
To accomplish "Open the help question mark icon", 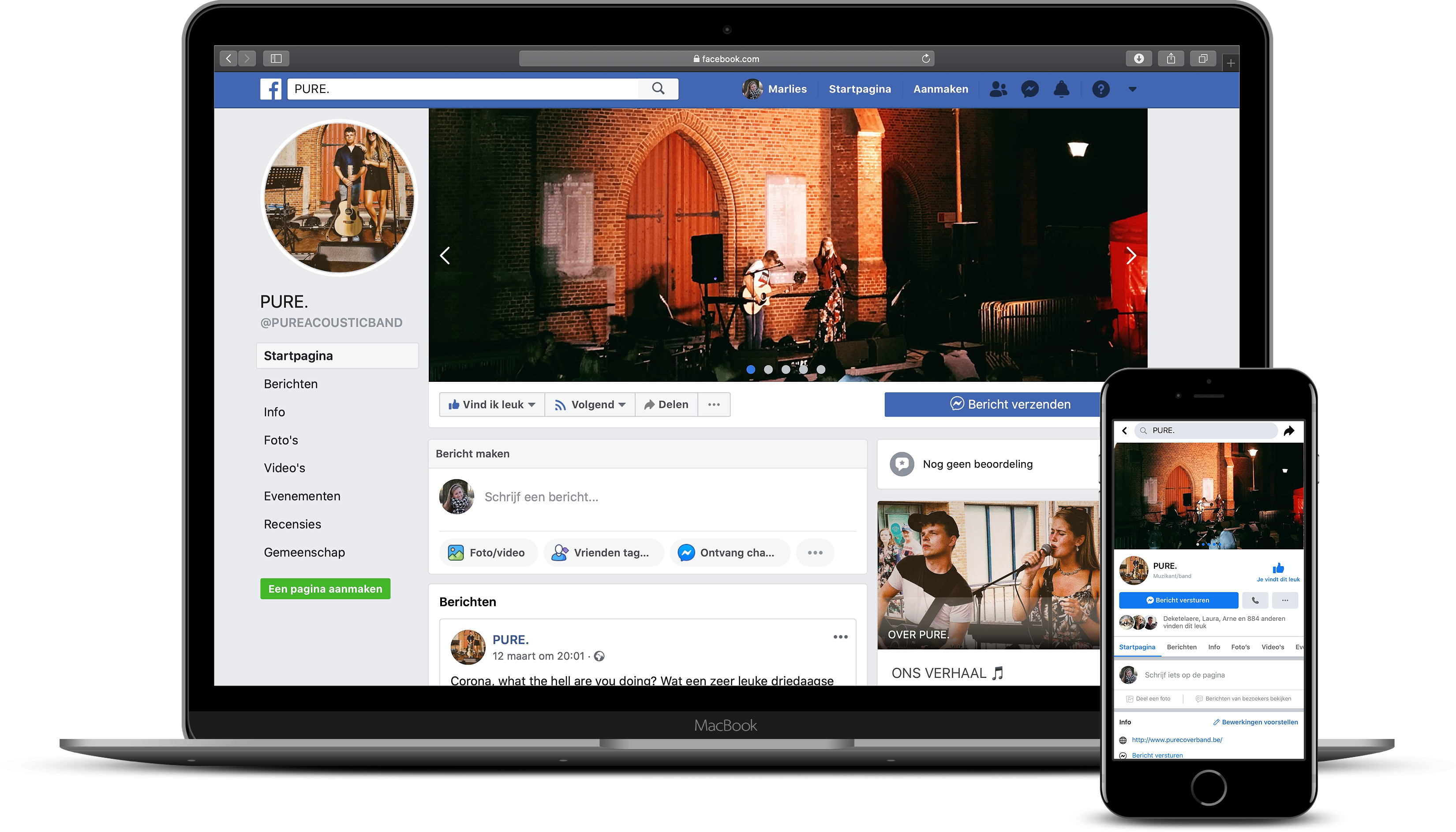I will [1100, 89].
